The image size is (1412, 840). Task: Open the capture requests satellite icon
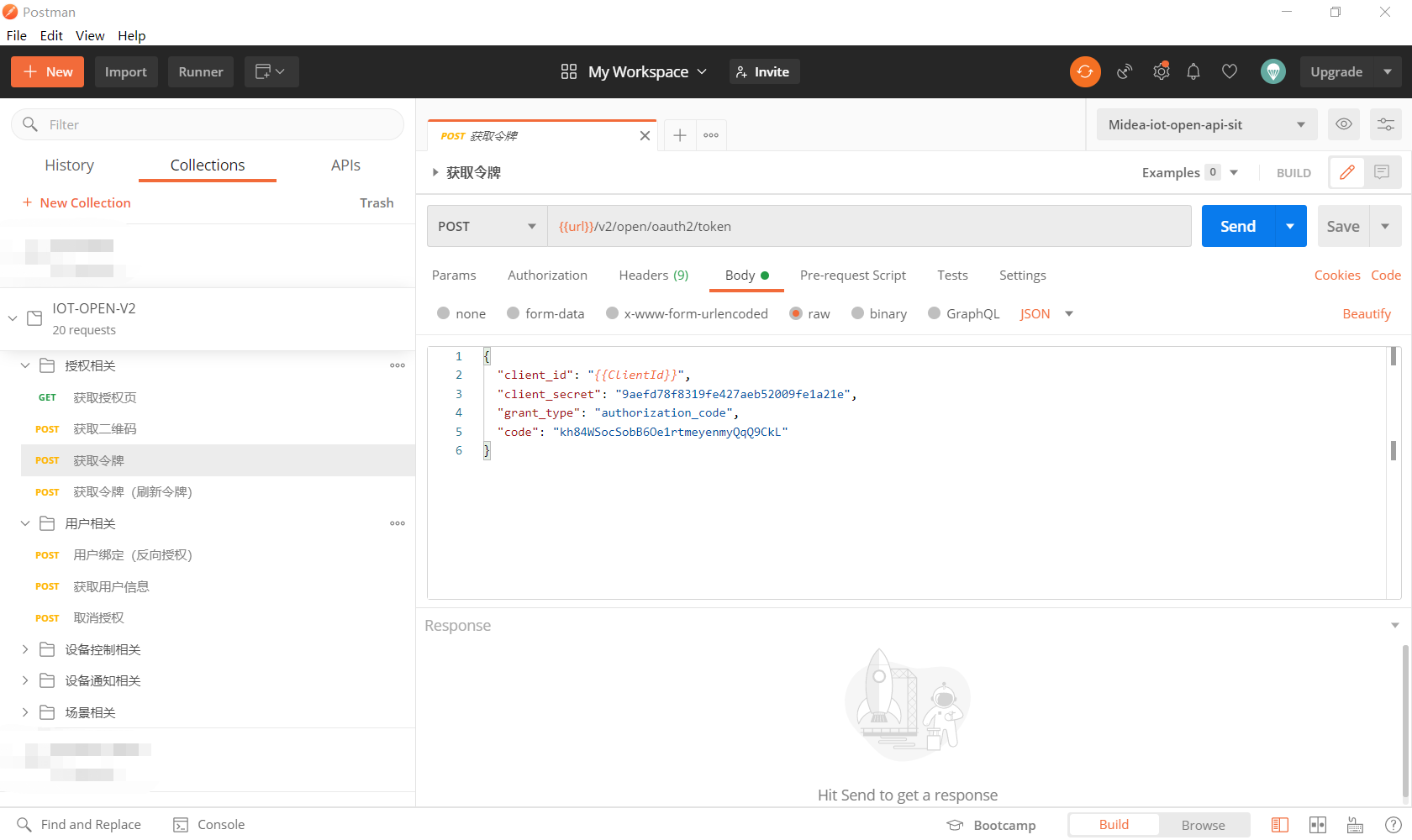(1125, 71)
